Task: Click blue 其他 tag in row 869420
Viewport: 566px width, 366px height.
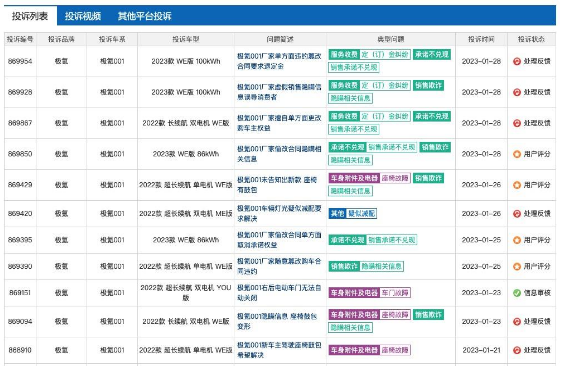Action: pyautogui.click(x=337, y=213)
